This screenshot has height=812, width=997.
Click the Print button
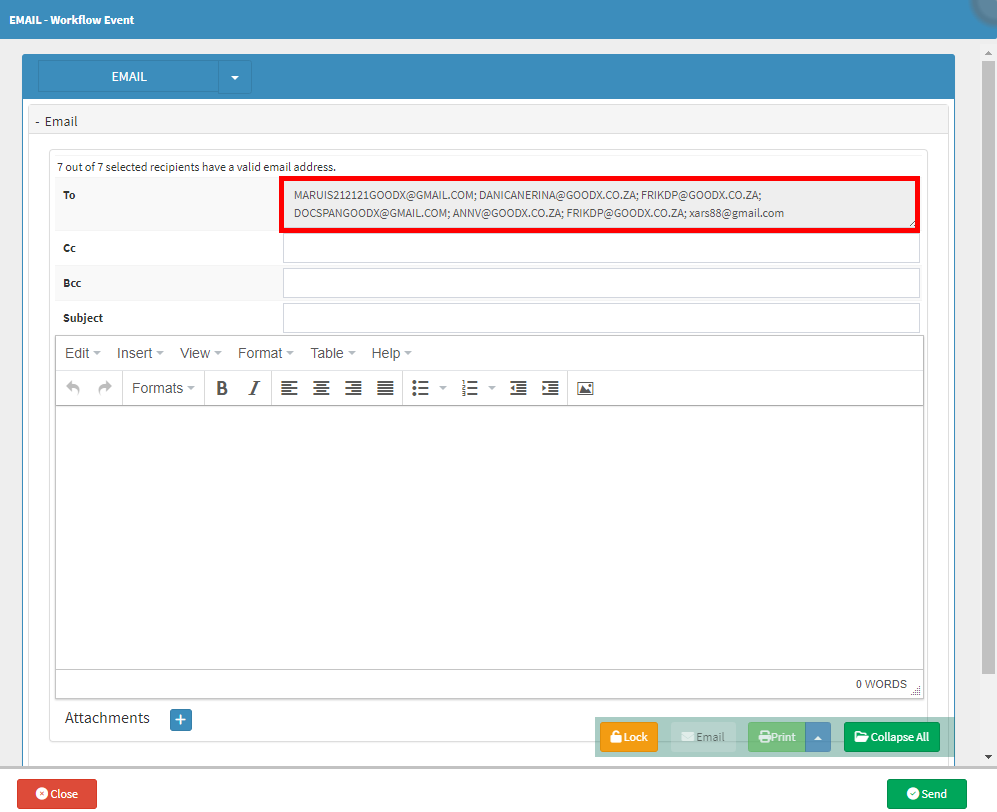pyautogui.click(x=777, y=737)
